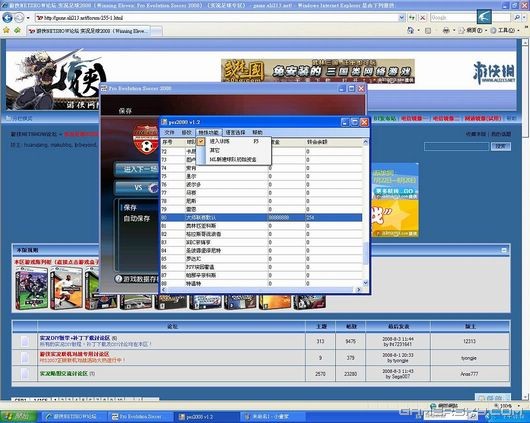Click the forum icon beside 实况贴图交流讨论区
Viewport: 530px width, 423px height.
[25, 374]
